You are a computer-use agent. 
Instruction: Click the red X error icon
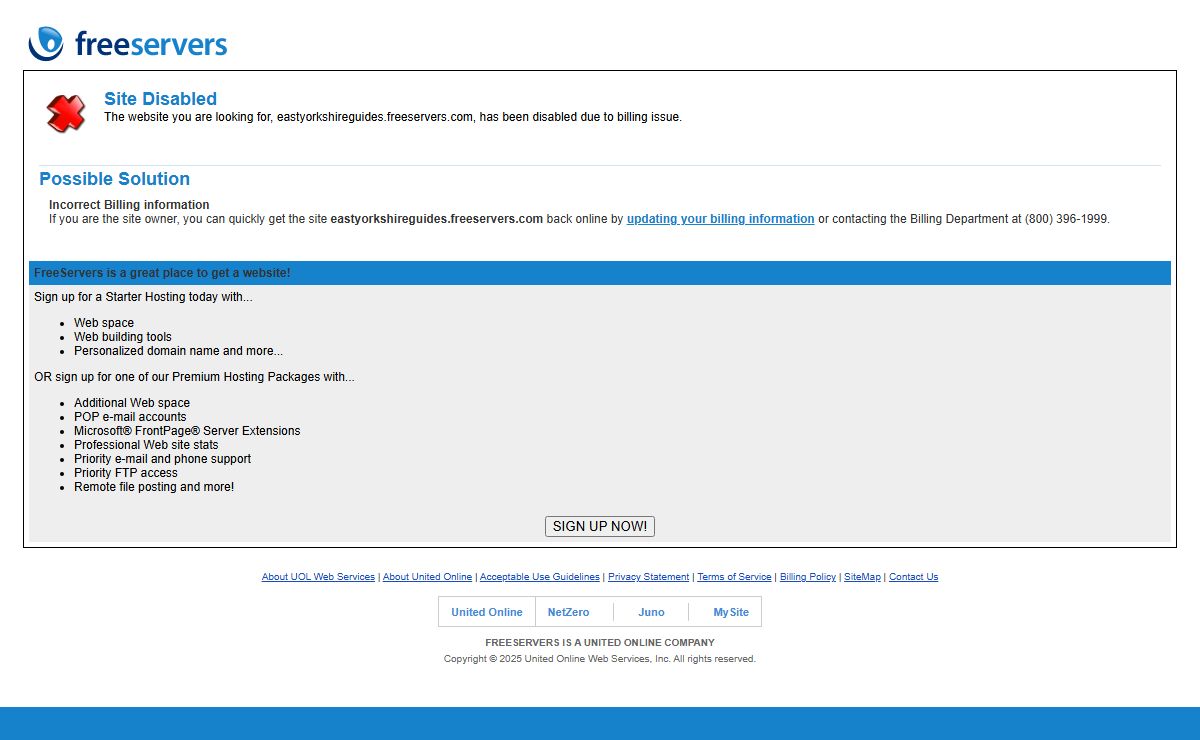[66, 113]
